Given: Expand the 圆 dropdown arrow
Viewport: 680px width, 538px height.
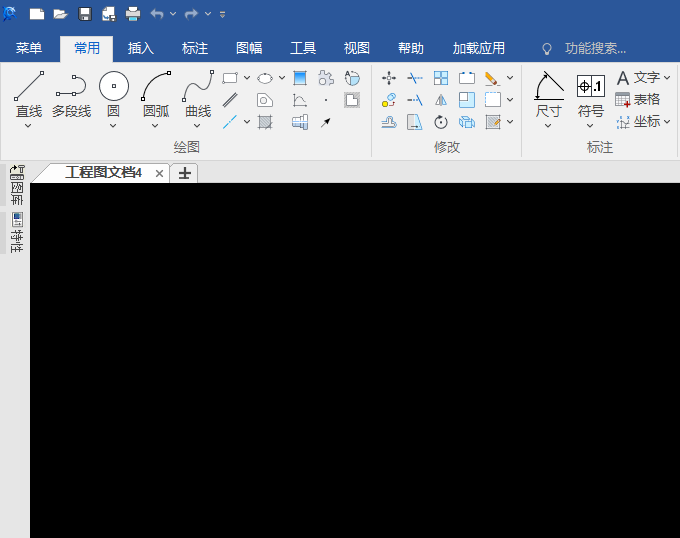Looking at the screenshot, I should [113, 126].
